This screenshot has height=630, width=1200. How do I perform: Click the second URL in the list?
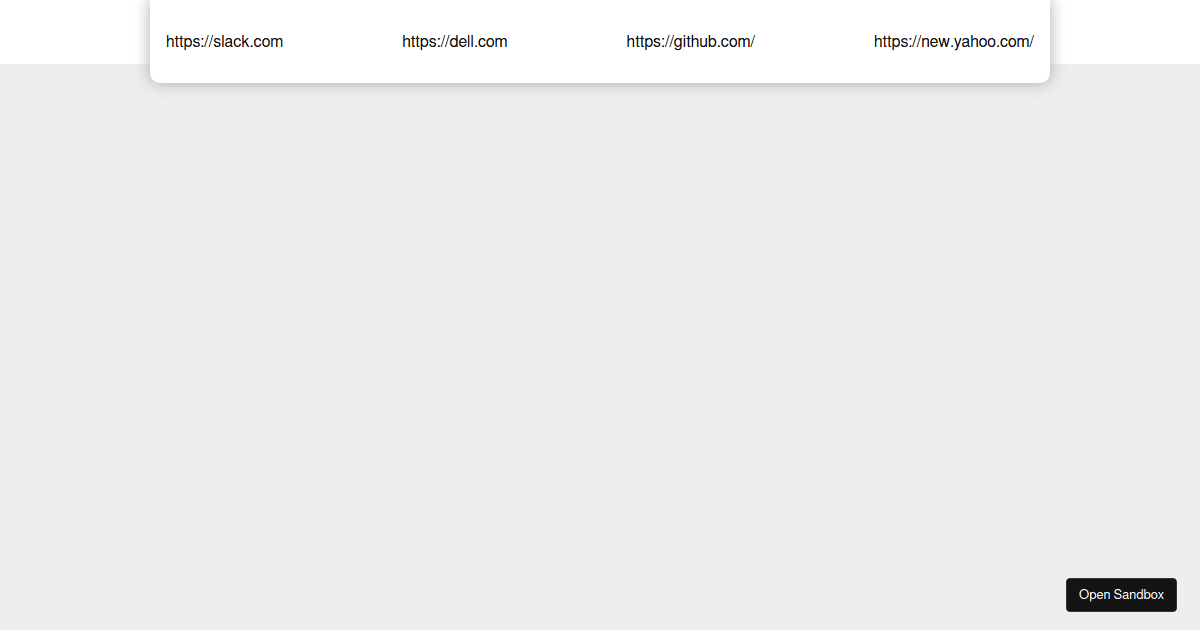point(454,41)
